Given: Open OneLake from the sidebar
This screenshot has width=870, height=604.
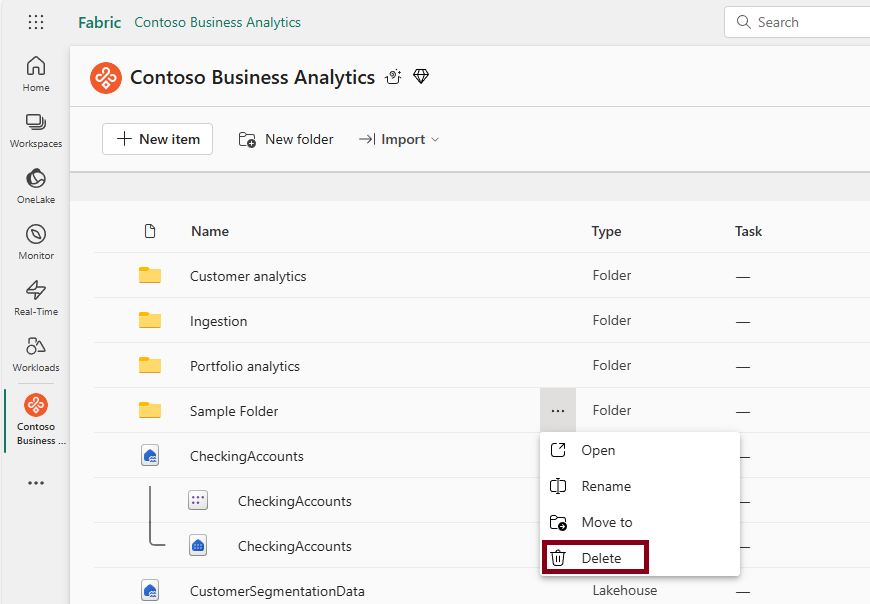Looking at the screenshot, I should [35, 184].
